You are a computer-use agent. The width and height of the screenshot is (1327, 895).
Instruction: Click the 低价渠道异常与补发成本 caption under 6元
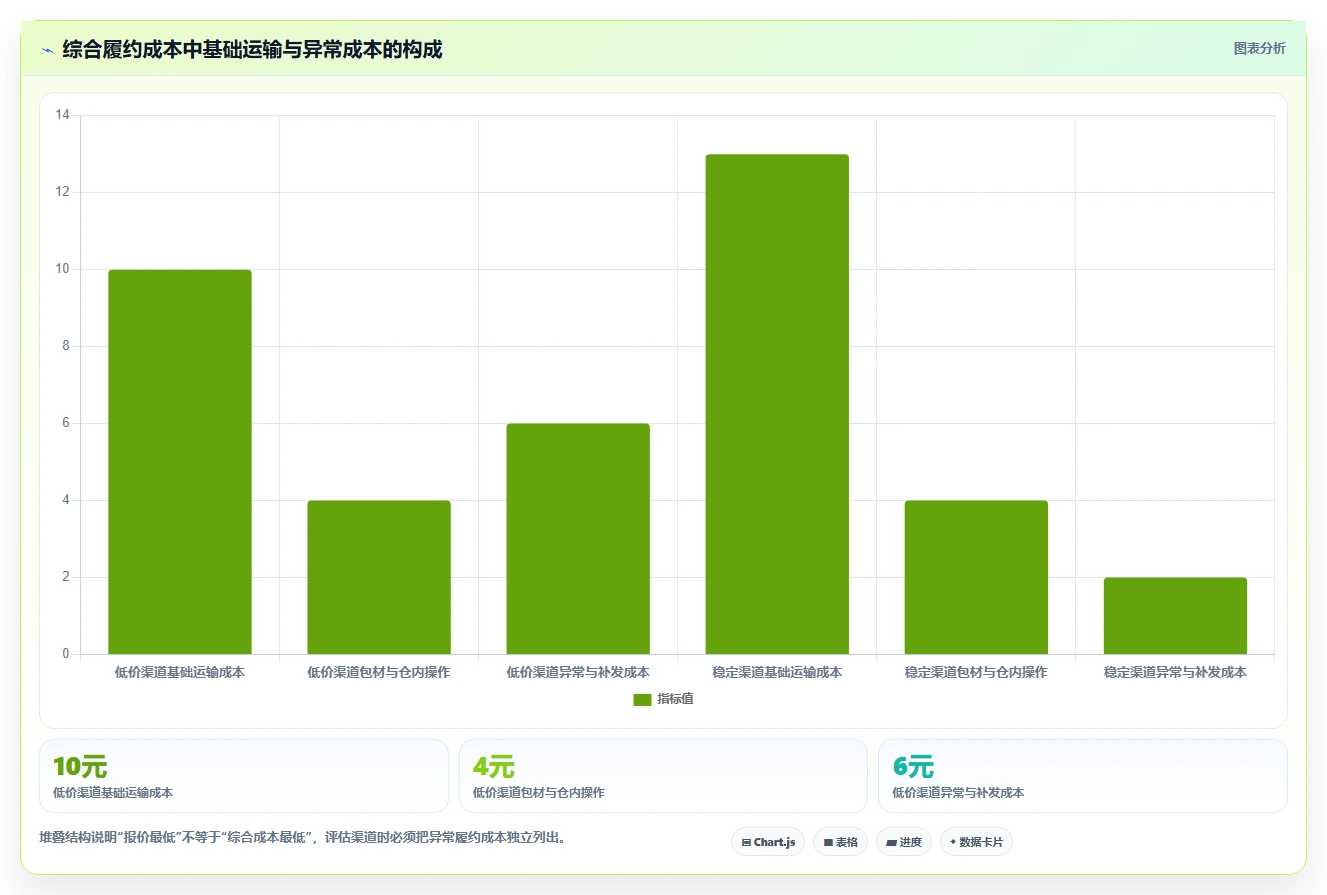click(x=958, y=793)
